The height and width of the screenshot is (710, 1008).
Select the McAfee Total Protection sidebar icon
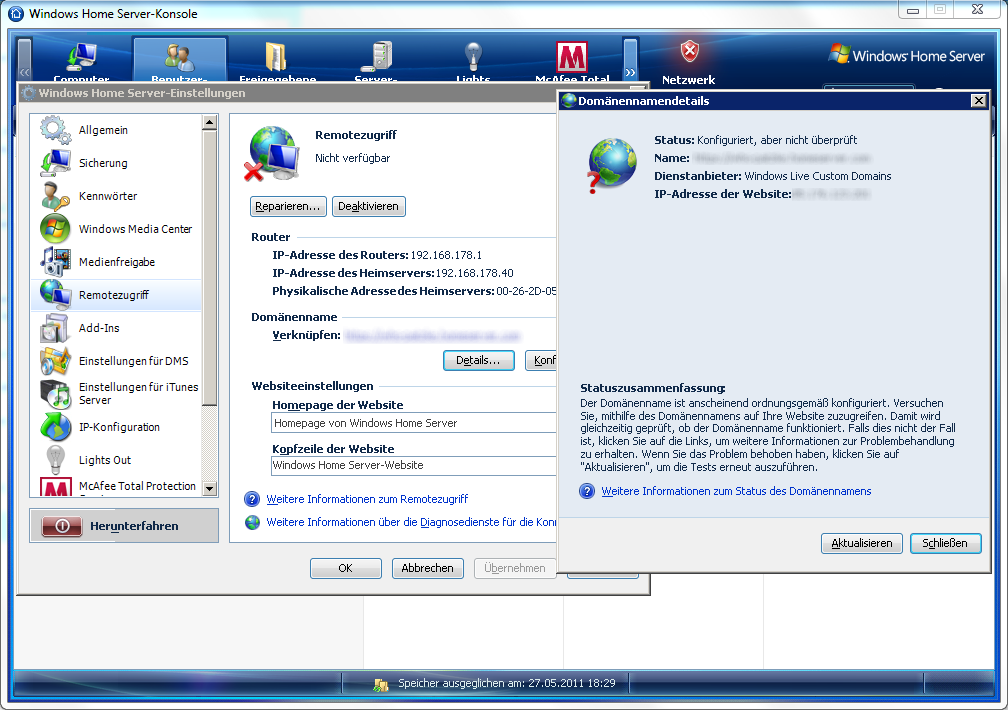coord(55,487)
